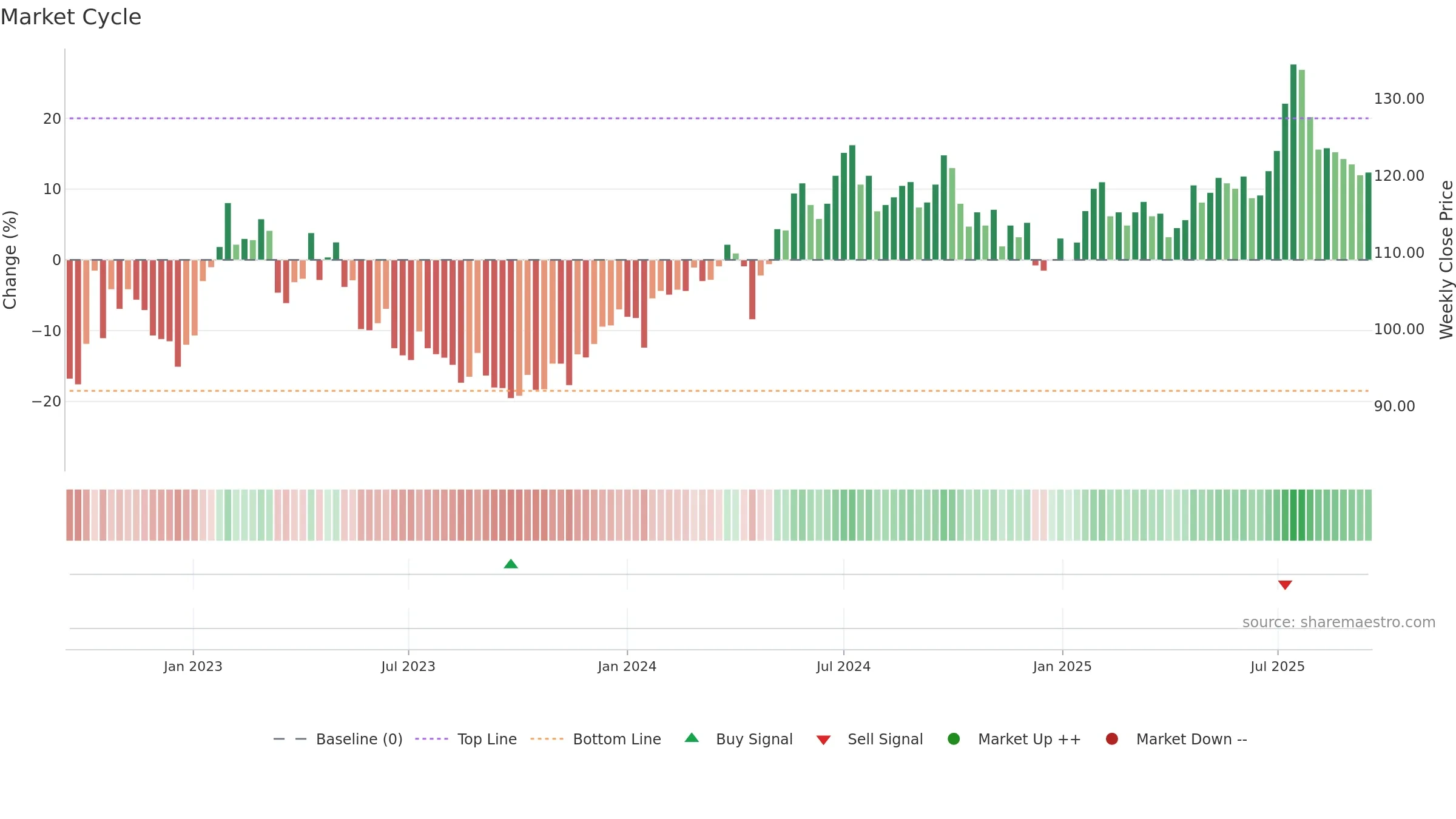Toggle the Bottom Line legend entry

(x=596, y=739)
